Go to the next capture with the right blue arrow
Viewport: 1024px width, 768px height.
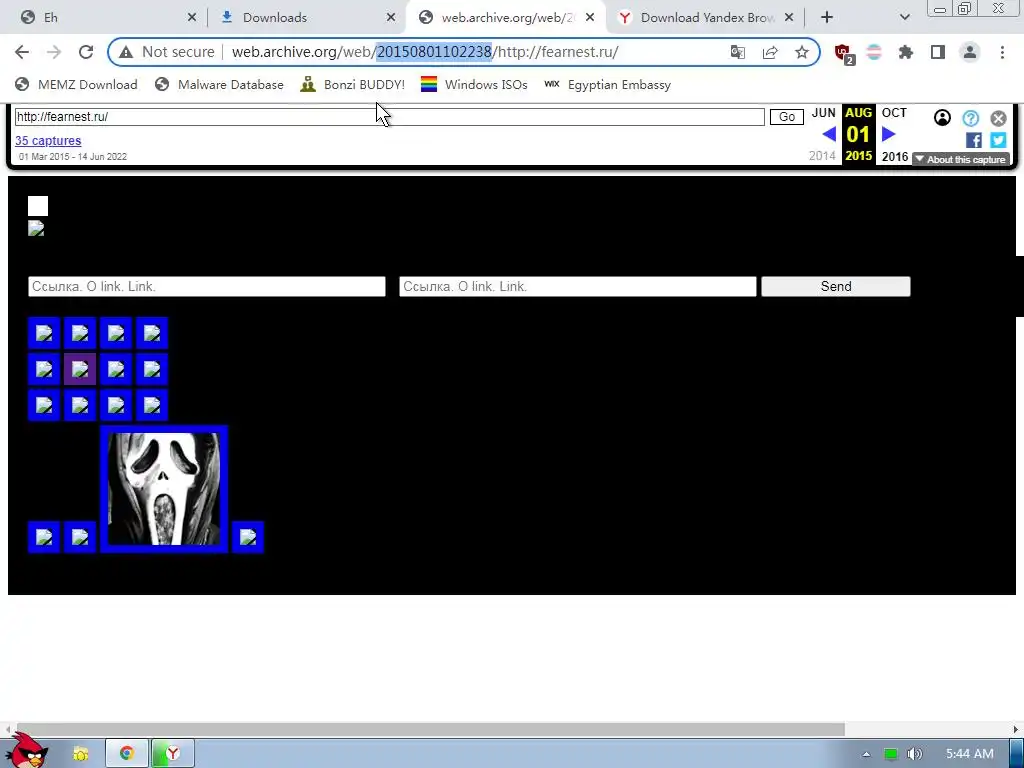click(888, 134)
